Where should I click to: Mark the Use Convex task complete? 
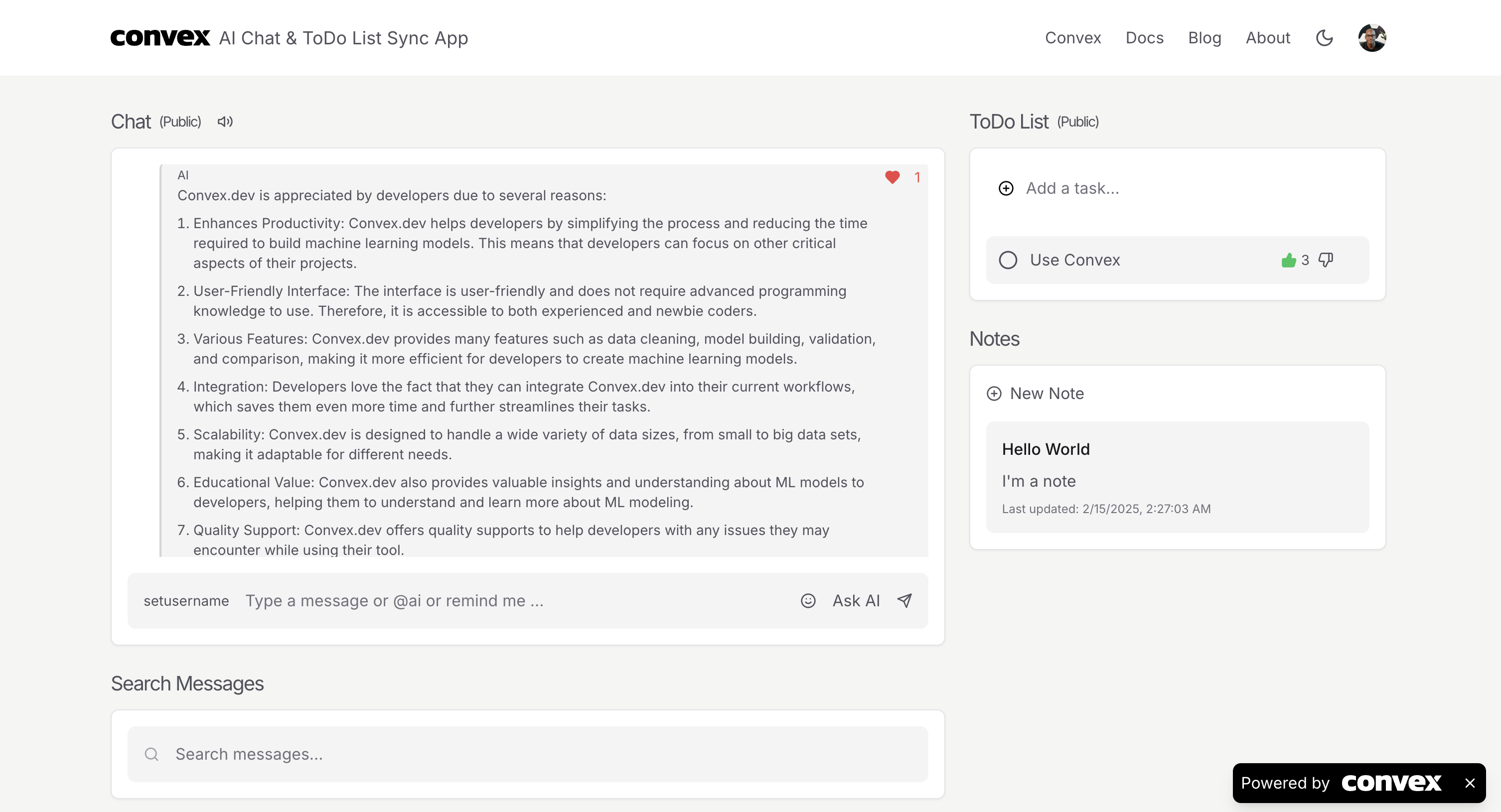(x=1008, y=261)
